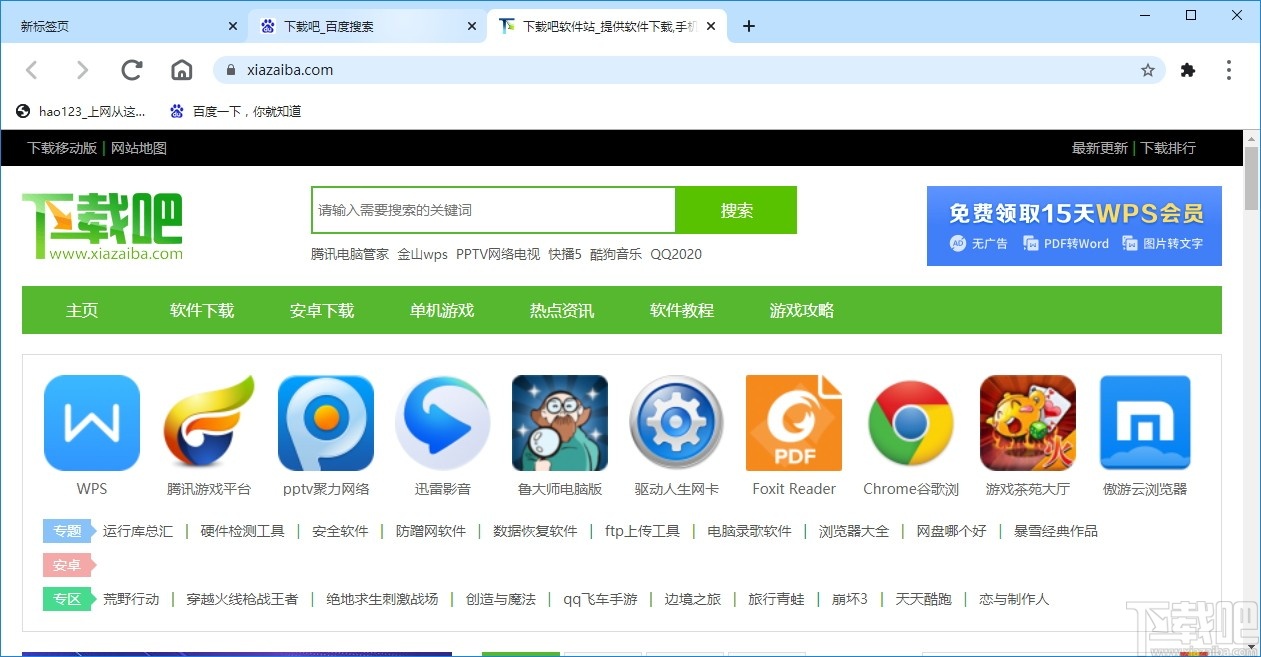Select the 腾讯游戏平台 icon

point(208,422)
